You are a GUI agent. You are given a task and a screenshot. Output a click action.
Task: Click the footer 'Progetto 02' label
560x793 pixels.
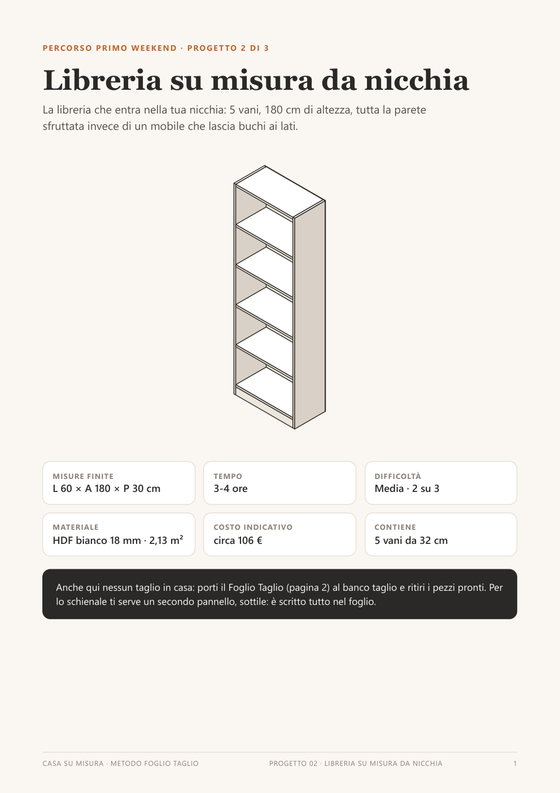pos(356,763)
